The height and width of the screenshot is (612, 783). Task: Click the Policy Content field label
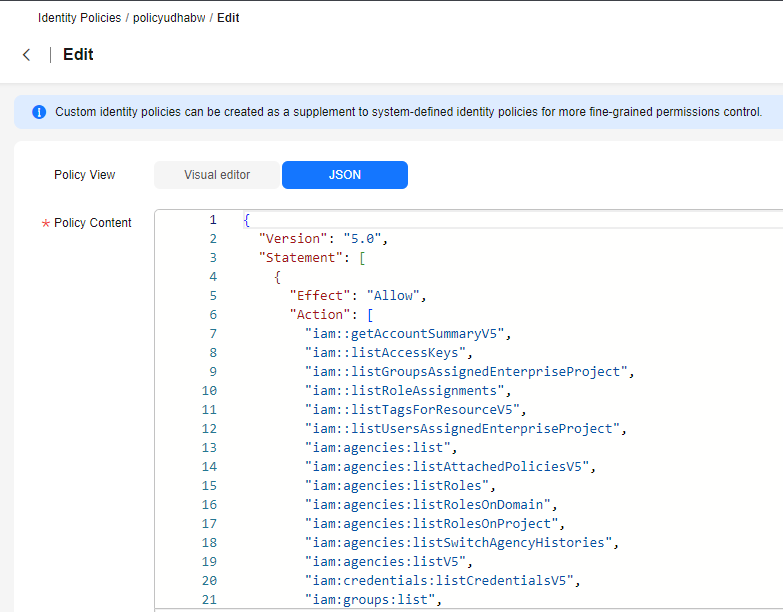coord(93,223)
